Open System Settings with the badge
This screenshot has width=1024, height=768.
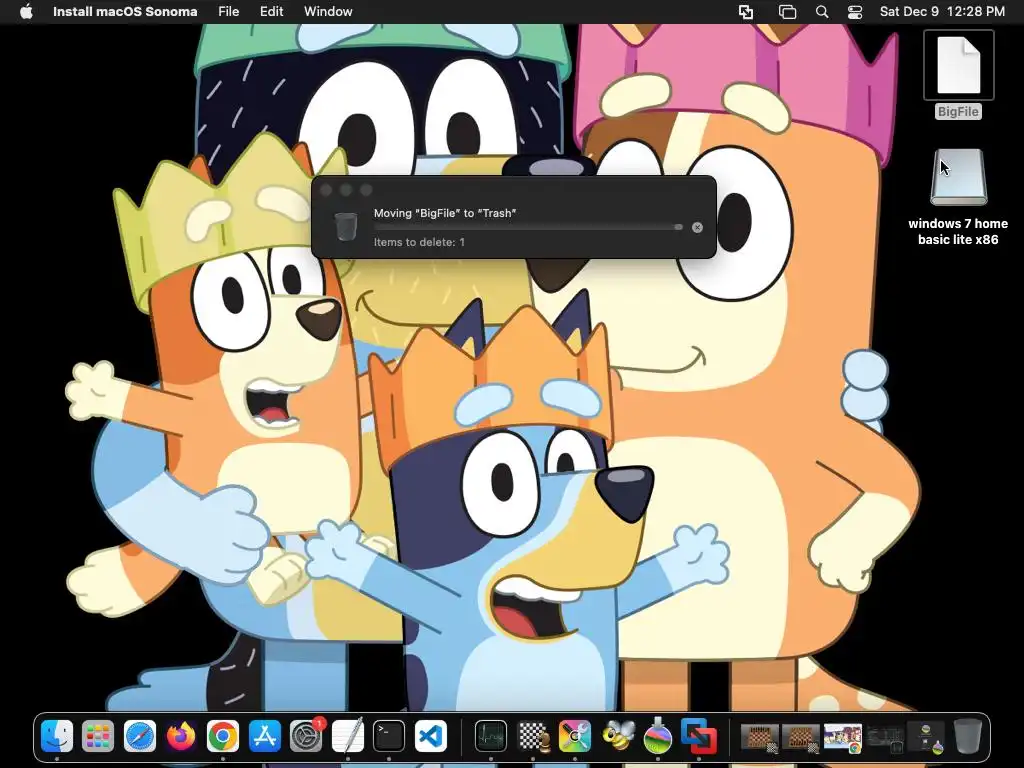click(306, 736)
